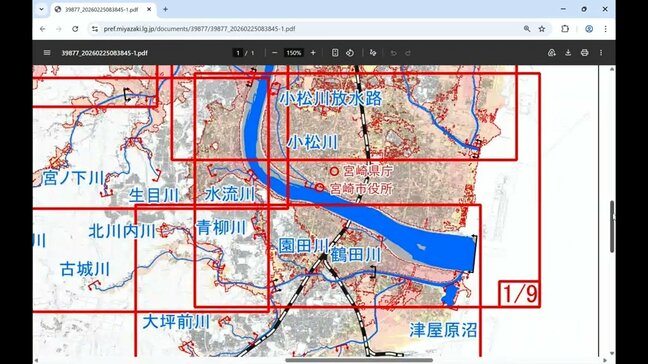648x364 pixels.
Task: View site information icon in address bar
Action: coord(95,29)
